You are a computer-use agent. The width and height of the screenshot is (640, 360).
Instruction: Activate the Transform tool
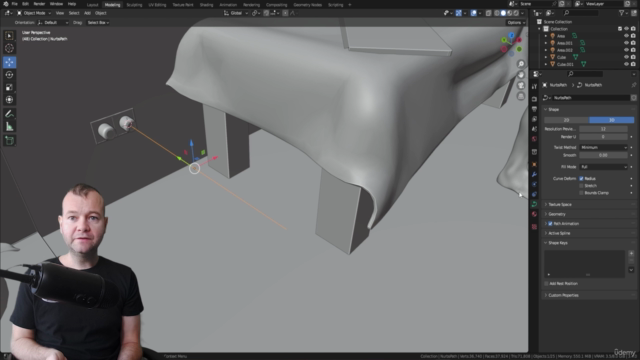point(9,100)
